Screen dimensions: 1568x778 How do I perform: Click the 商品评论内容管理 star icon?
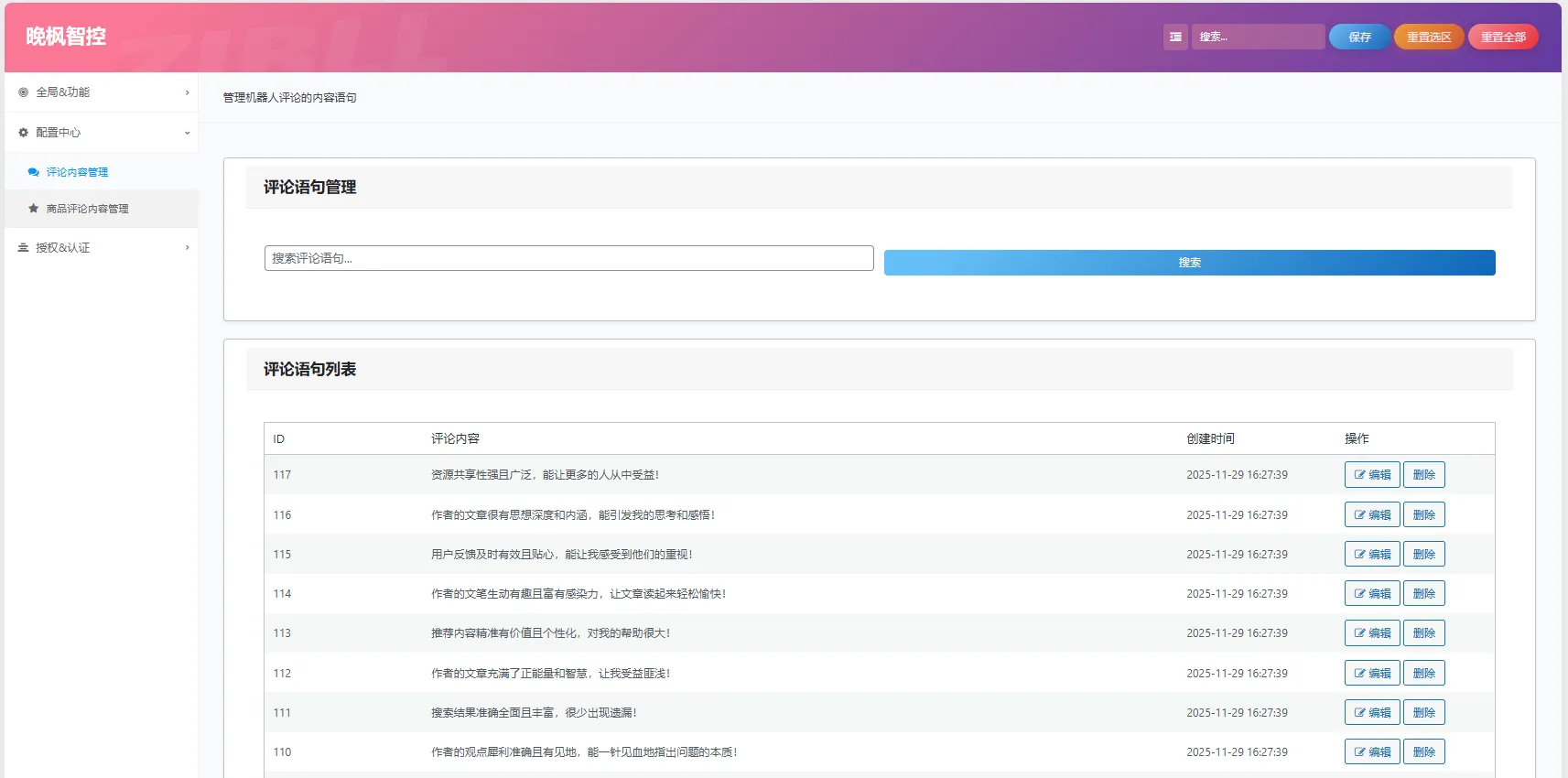coord(34,209)
